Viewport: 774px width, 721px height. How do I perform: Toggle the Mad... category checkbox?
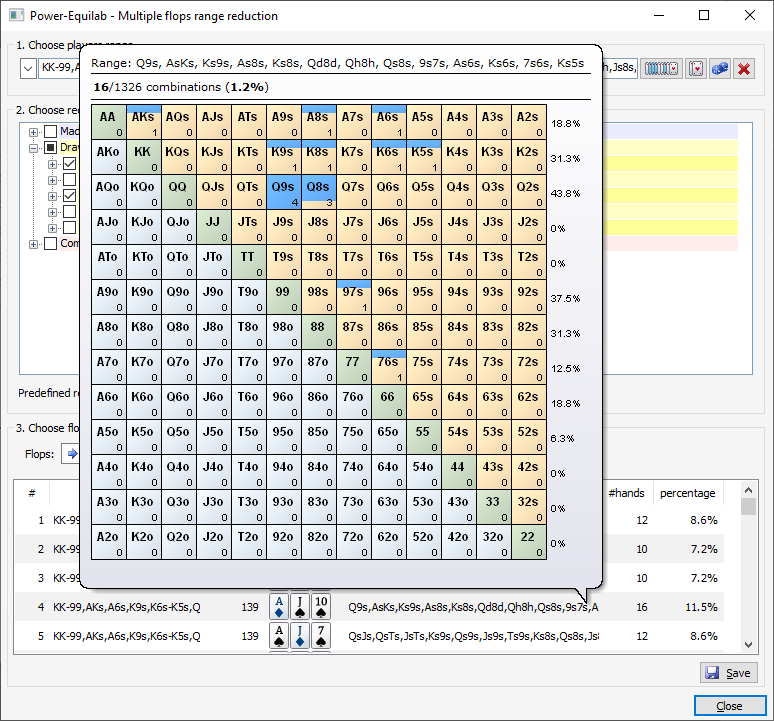point(50,131)
